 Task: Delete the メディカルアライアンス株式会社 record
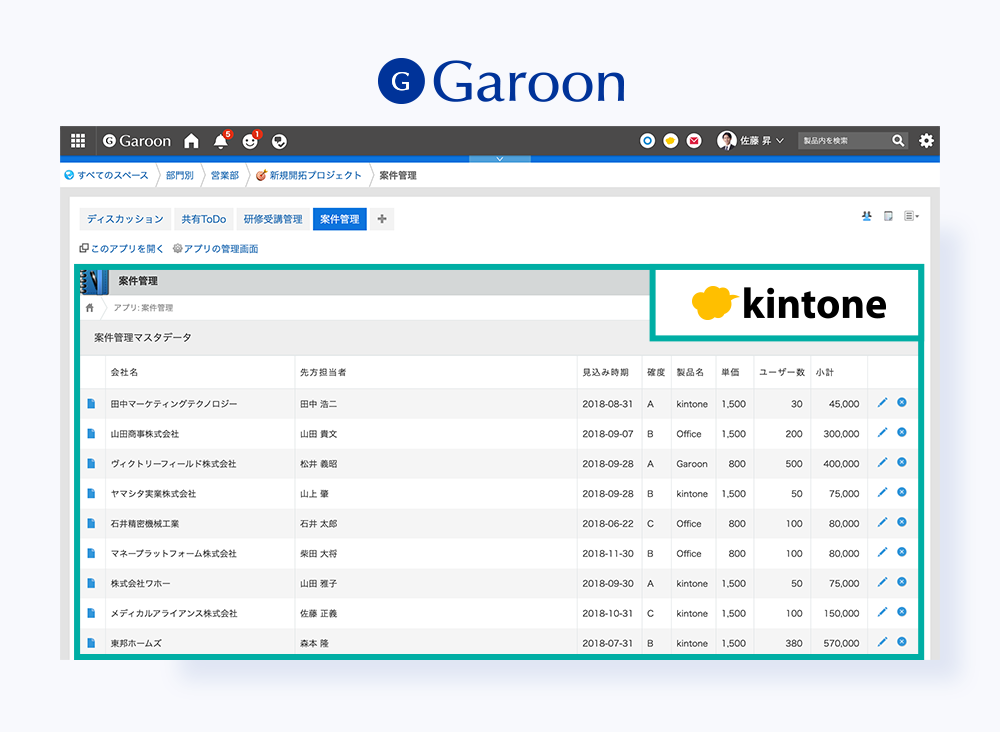(x=902, y=612)
